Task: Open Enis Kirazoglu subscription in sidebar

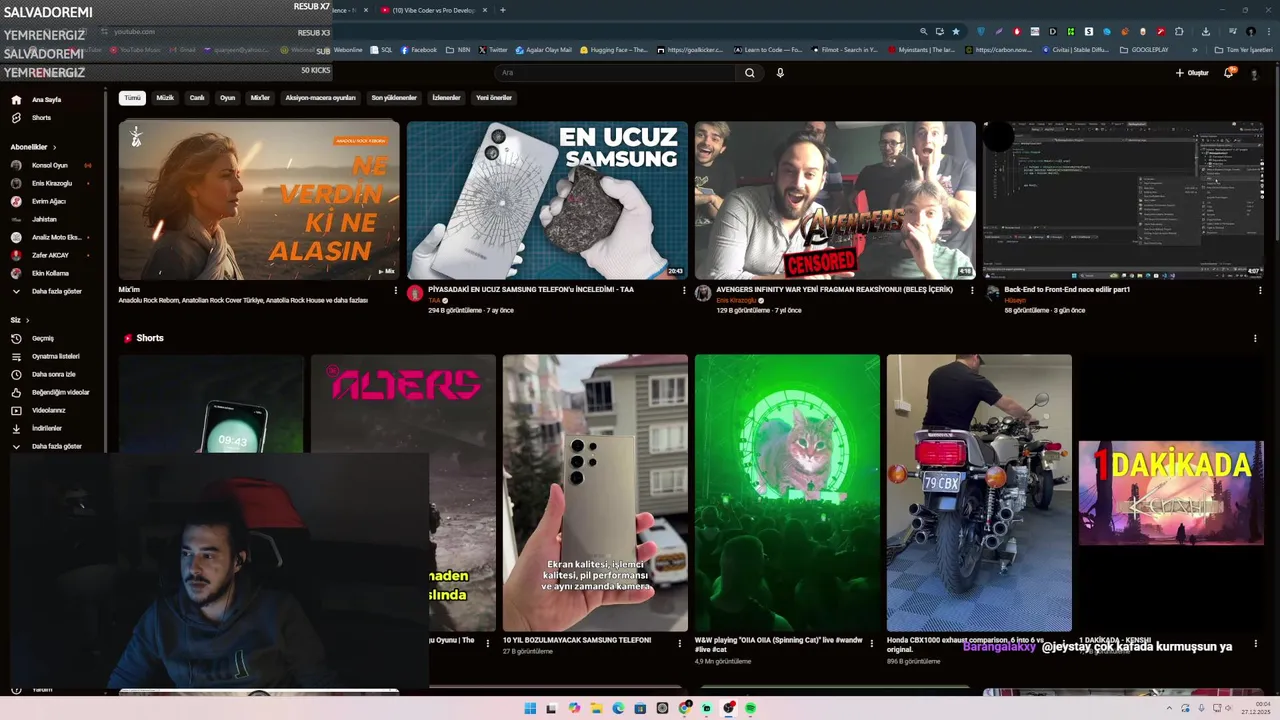Action: 50,183
